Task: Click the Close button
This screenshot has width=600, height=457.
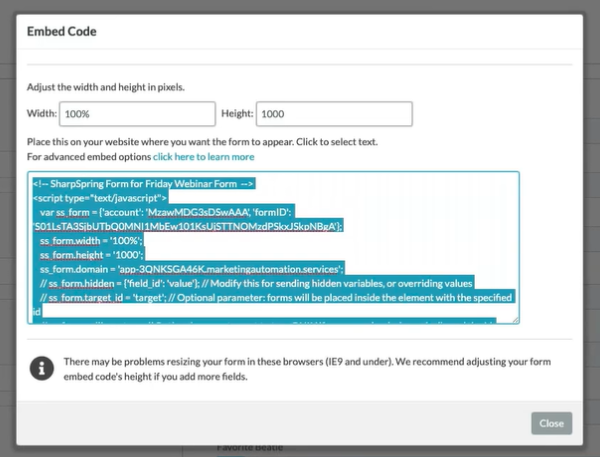Action: pos(551,423)
